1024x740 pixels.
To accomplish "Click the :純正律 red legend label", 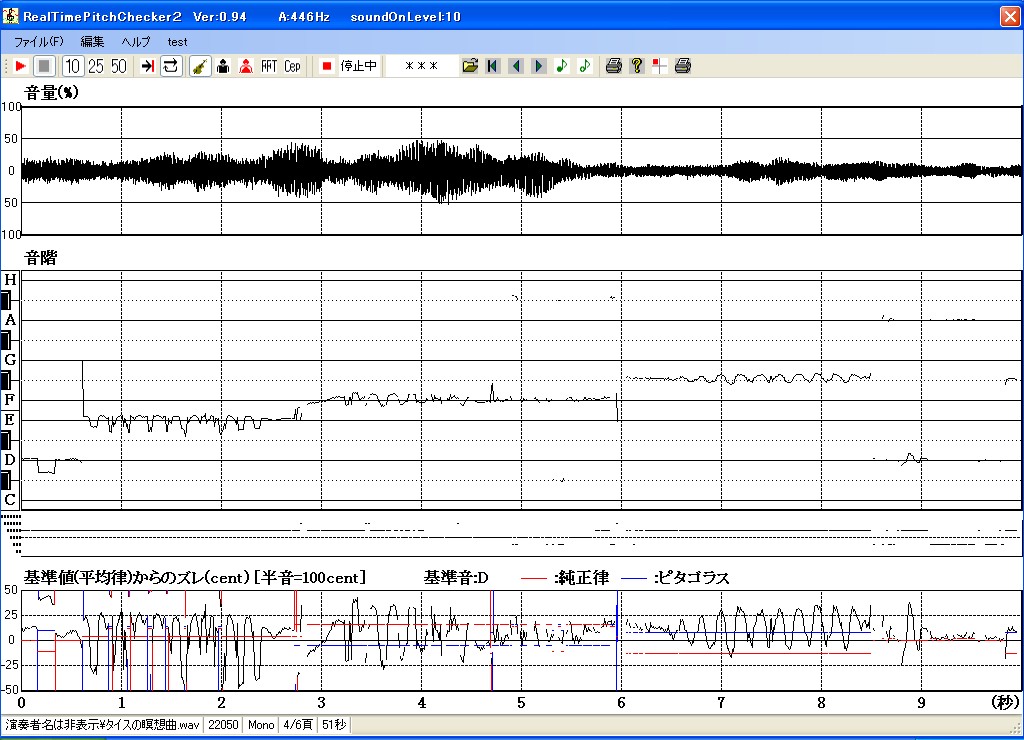I will (x=581, y=577).
